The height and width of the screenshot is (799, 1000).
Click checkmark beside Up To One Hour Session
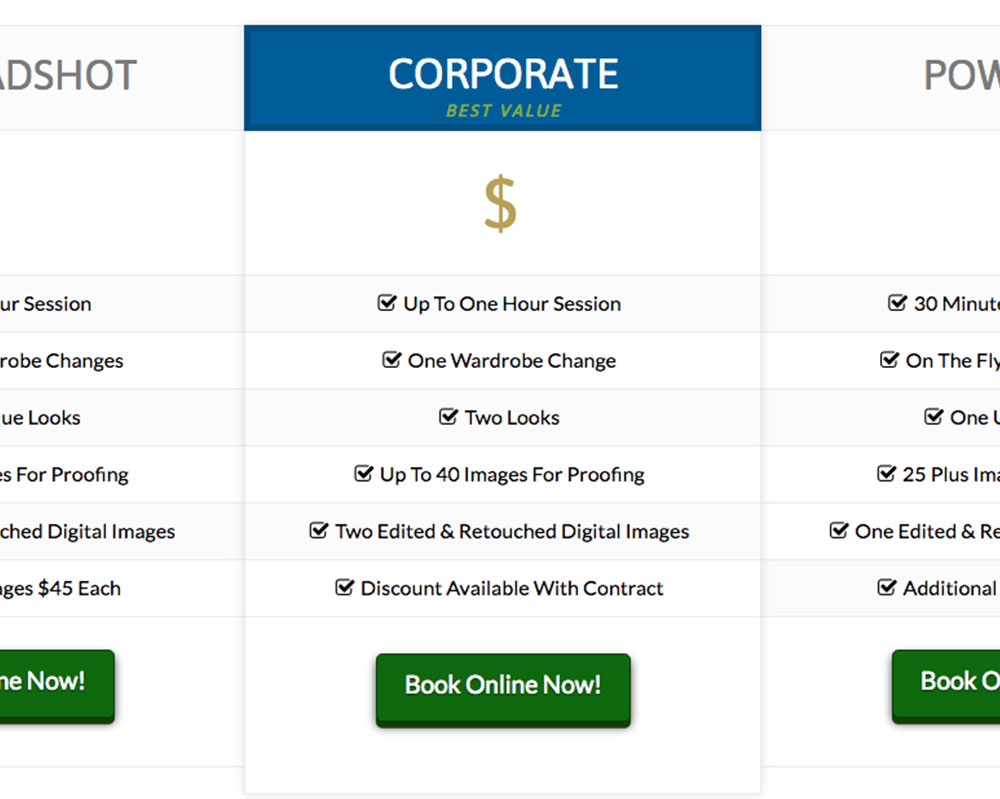tap(387, 303)
